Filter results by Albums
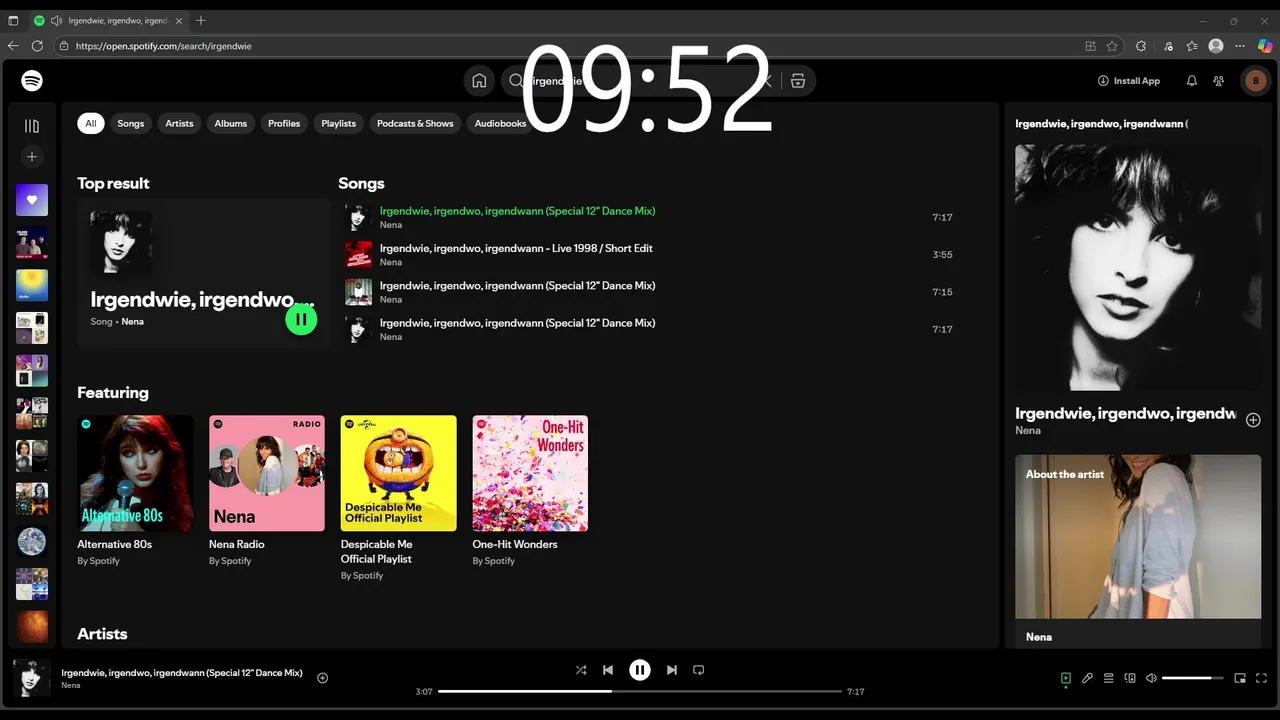 [x=230, y=124]
